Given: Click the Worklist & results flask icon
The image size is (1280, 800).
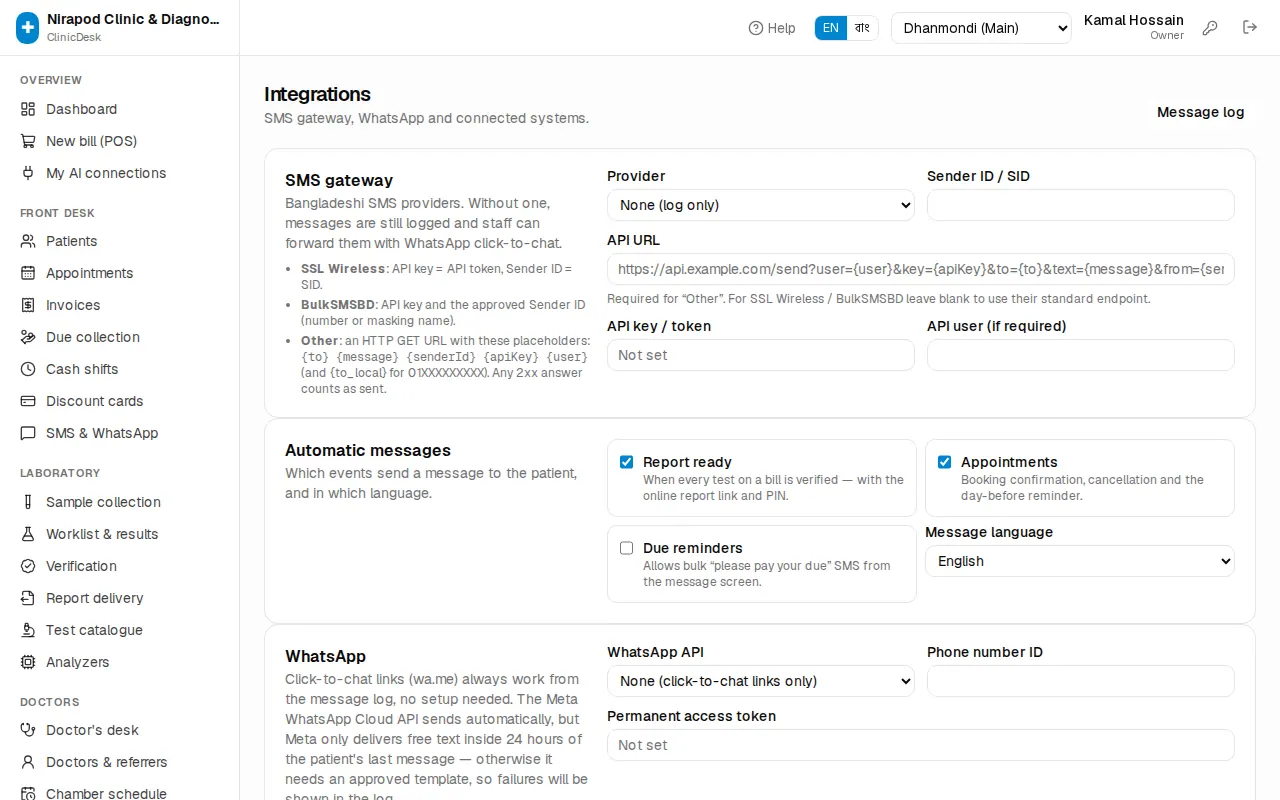Looking at the screenshot, I should [x=28, y=534].
